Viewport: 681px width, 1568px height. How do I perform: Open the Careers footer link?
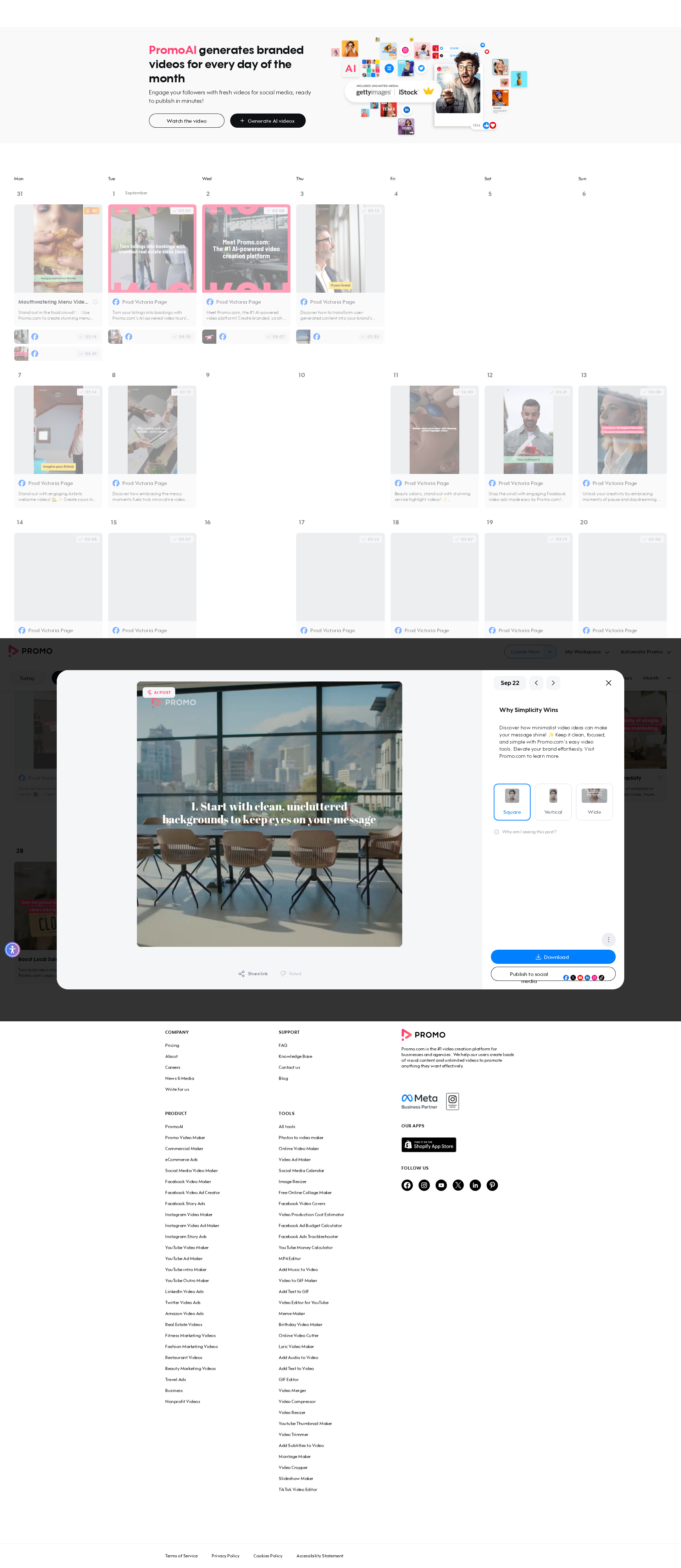pyautogui.click(x=173, y=1067)
